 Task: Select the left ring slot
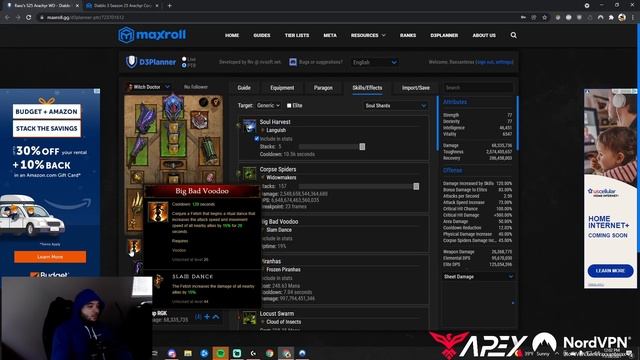coord(137,177)
